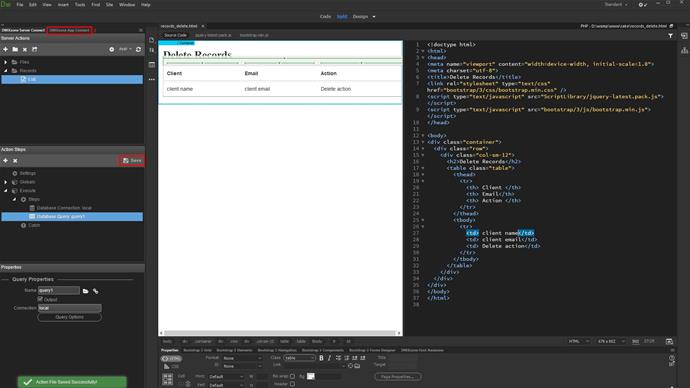
Task: Open the Window menu
Action: point(127,4)
